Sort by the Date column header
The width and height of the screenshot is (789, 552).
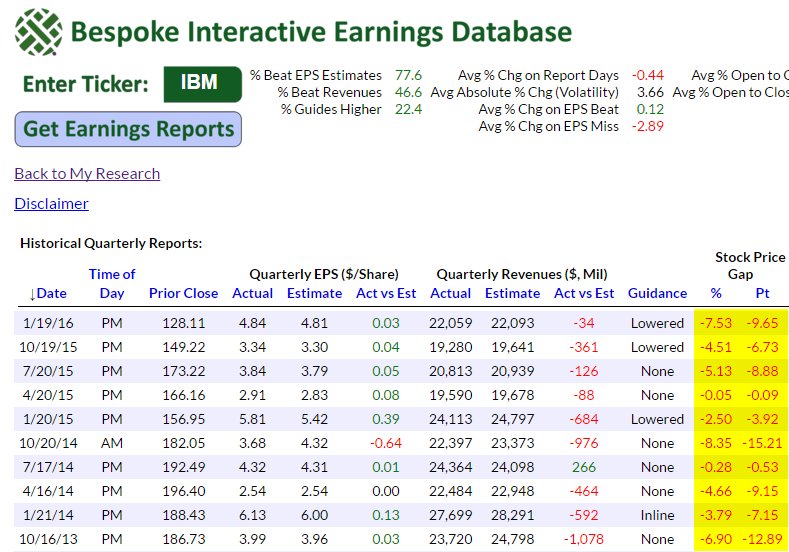point(48,293)
